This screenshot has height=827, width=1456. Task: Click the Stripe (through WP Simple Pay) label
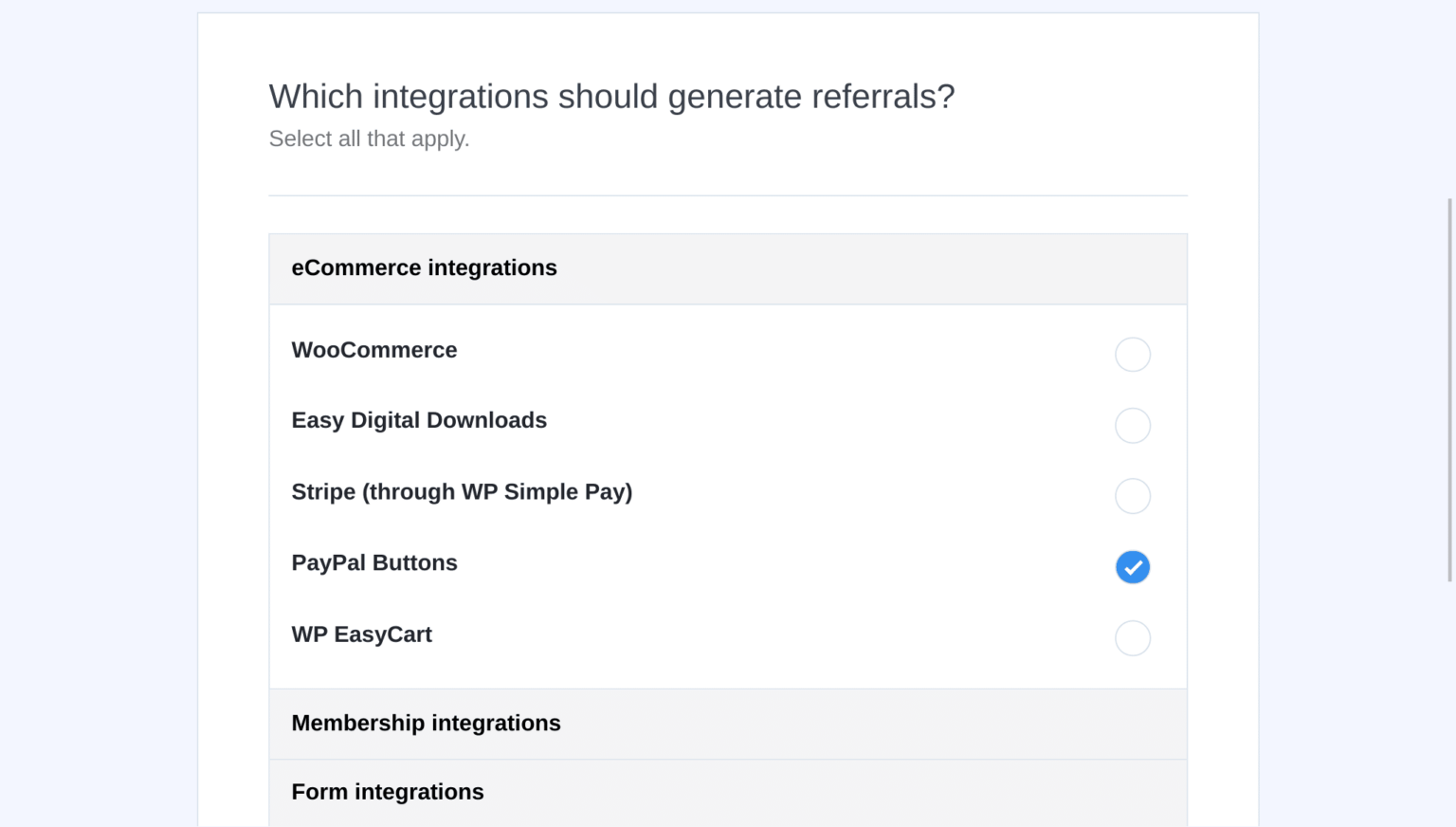coord(462,492)
